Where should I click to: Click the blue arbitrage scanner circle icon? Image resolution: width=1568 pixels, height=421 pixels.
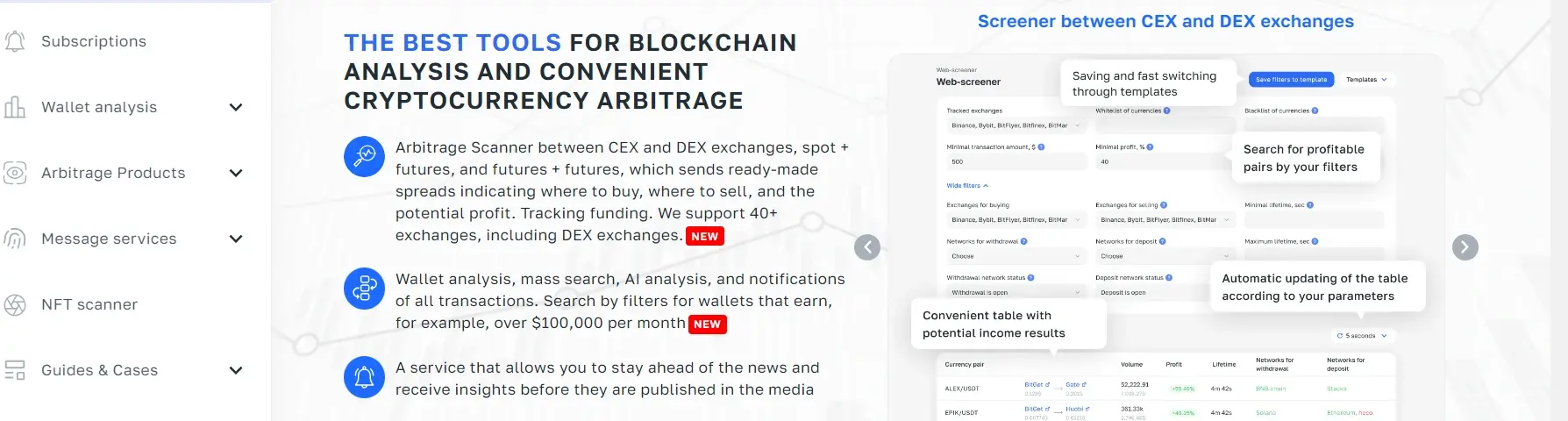(x=364, y=157)
